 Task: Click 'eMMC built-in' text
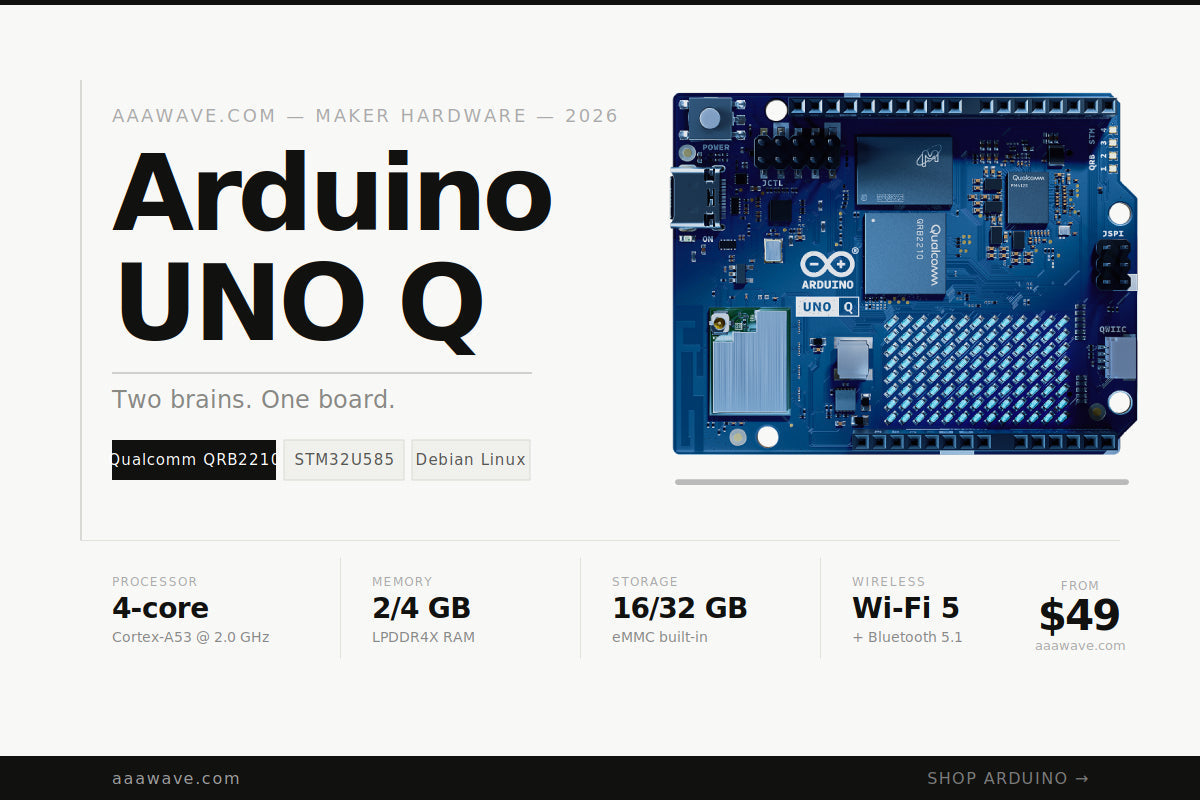click(x=659, y=637)
